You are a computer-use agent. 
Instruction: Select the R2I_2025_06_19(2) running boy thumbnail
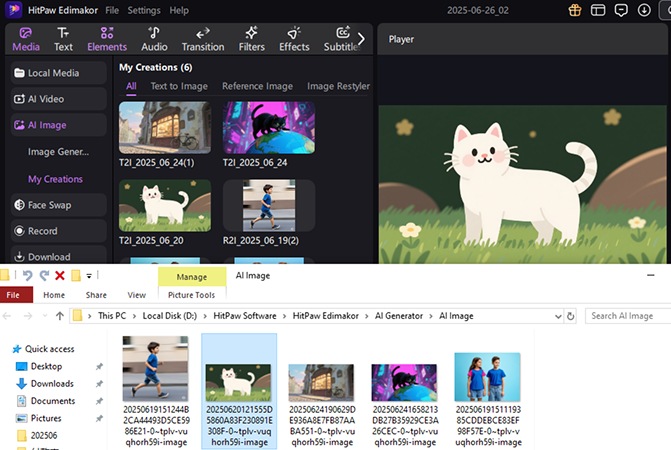[269, 205]
